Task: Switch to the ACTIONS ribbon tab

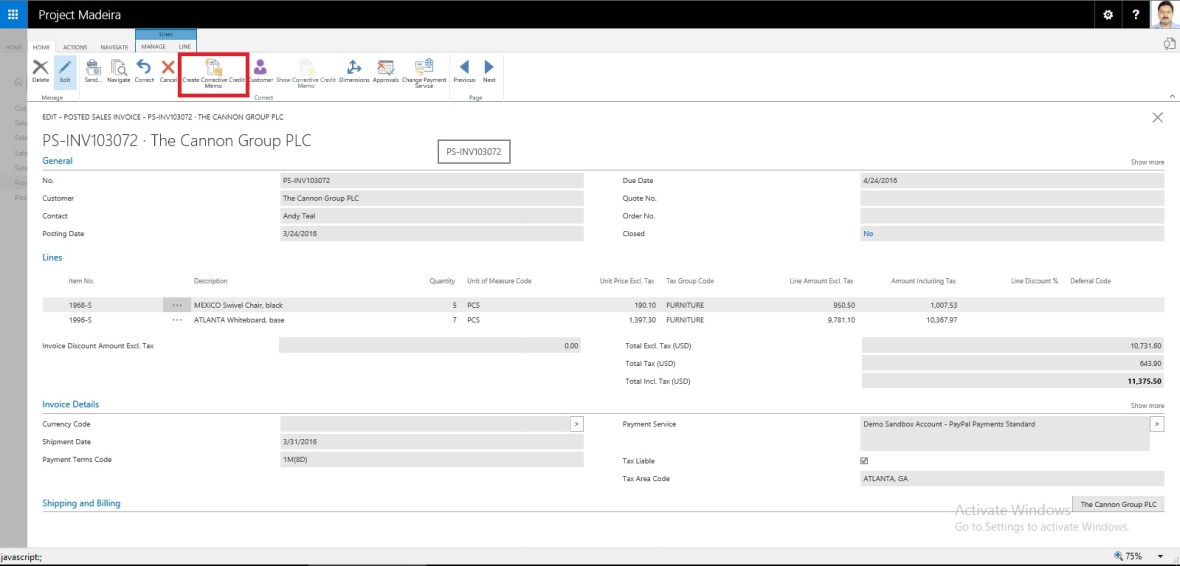Action: coord(75,47)
